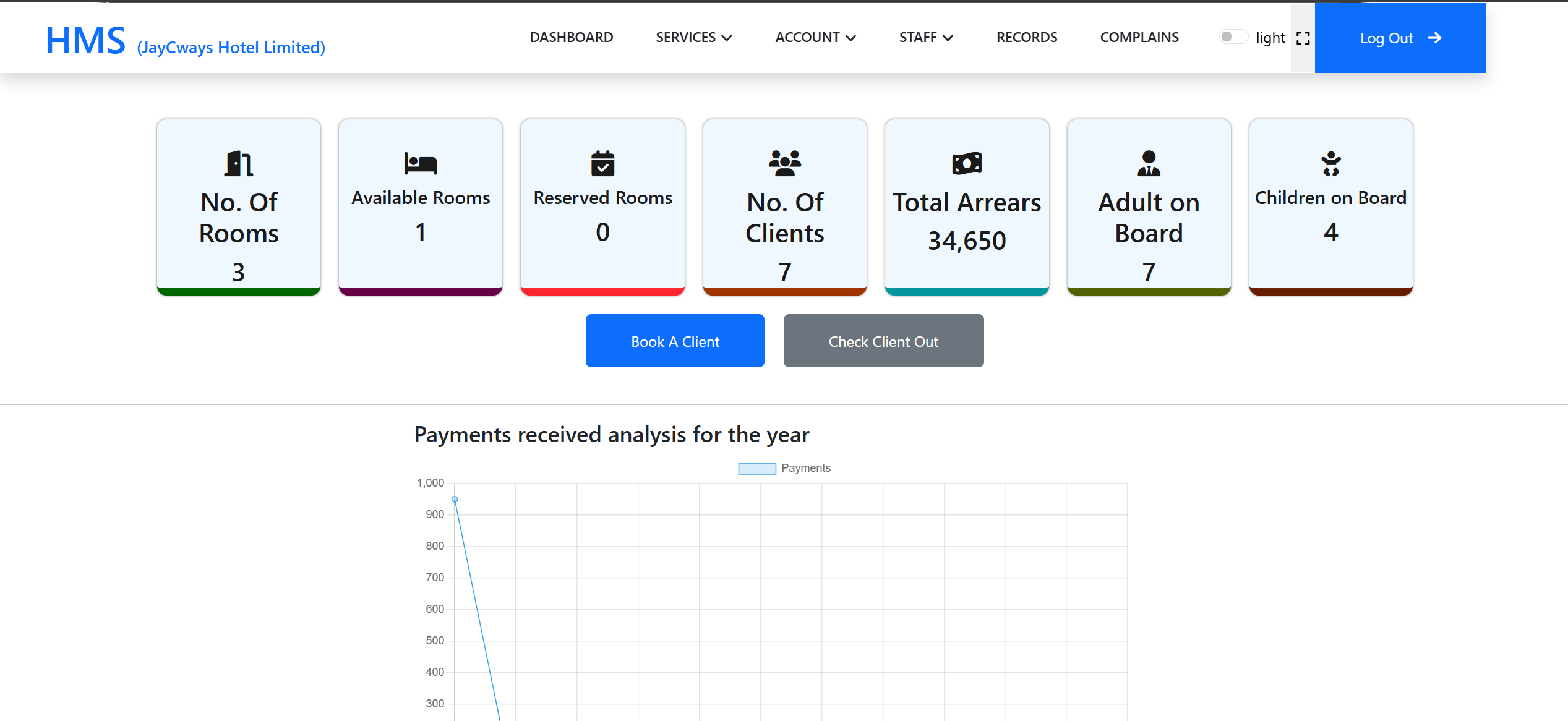This screenshot has width=1568, height=721.
Task: Open the COMPLAINS page
Action: point(1139,38)
